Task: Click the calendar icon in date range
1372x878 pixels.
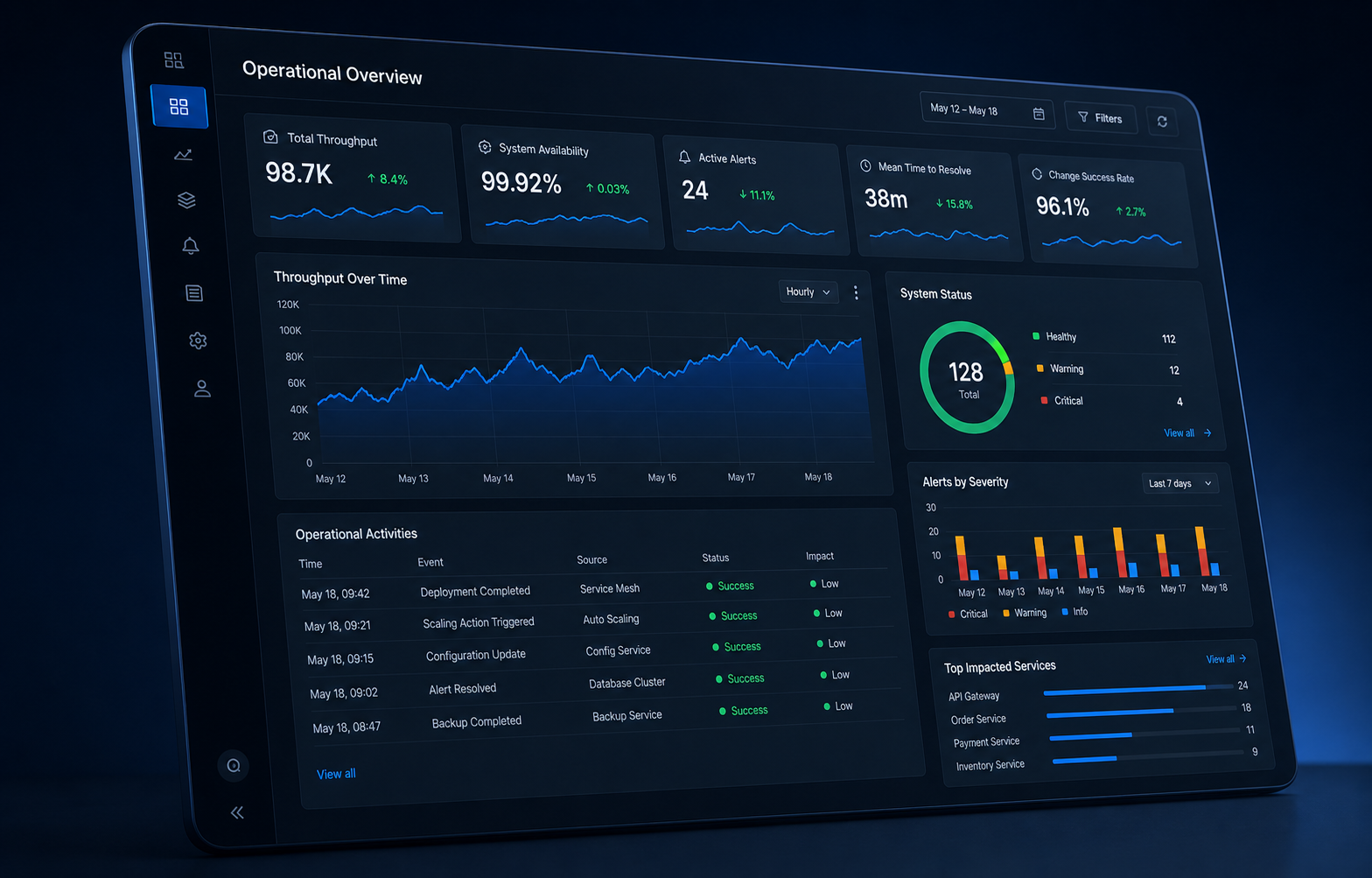Action: click(1039, 114)
